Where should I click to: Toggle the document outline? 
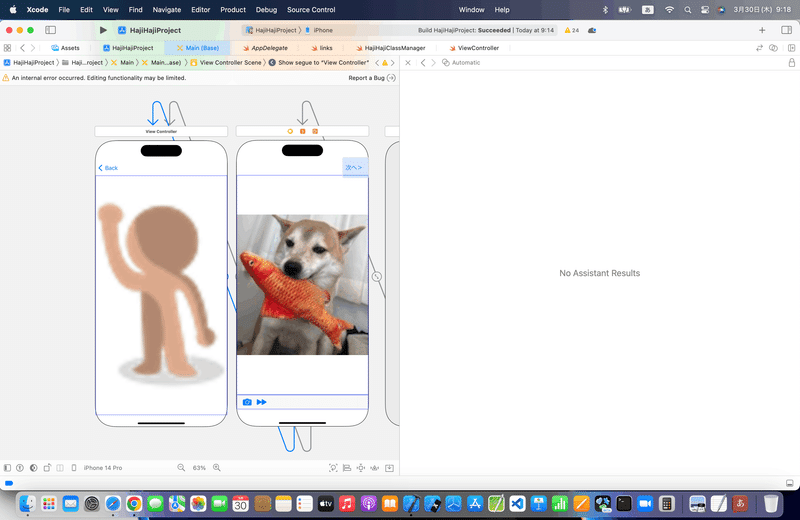7,467
